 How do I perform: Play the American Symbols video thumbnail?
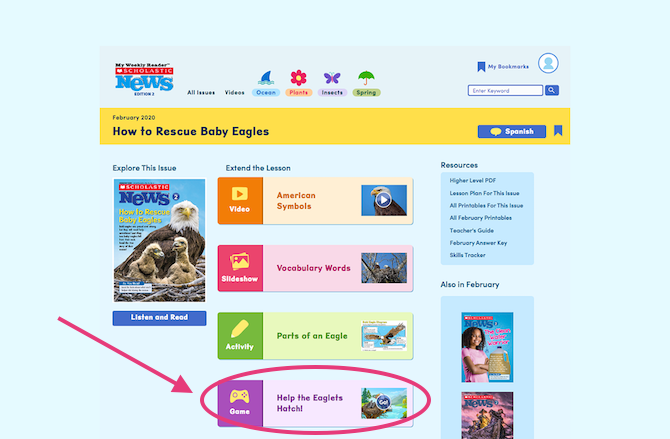384,200
